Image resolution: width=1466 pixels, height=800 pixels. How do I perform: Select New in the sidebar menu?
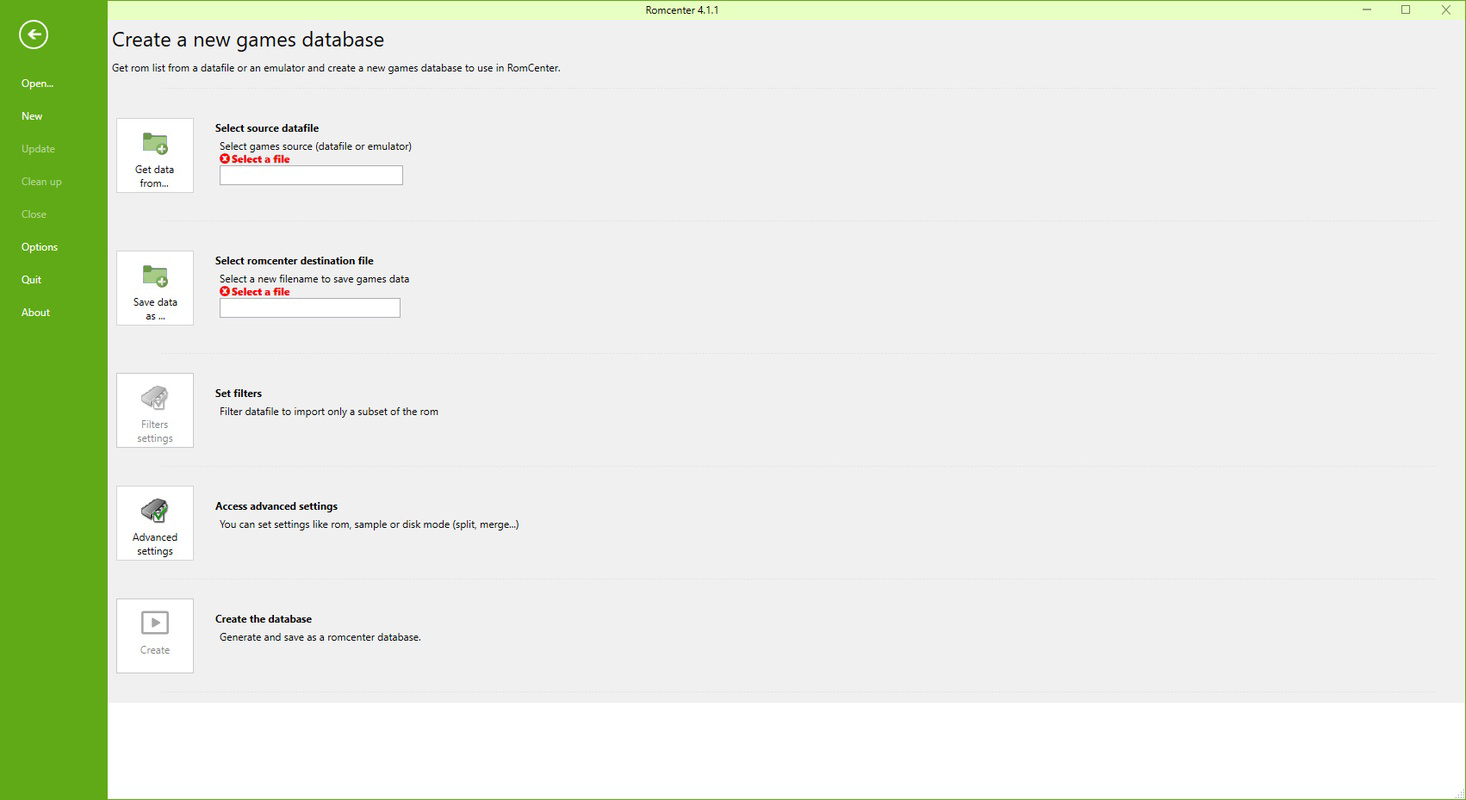tap(32, 116)
